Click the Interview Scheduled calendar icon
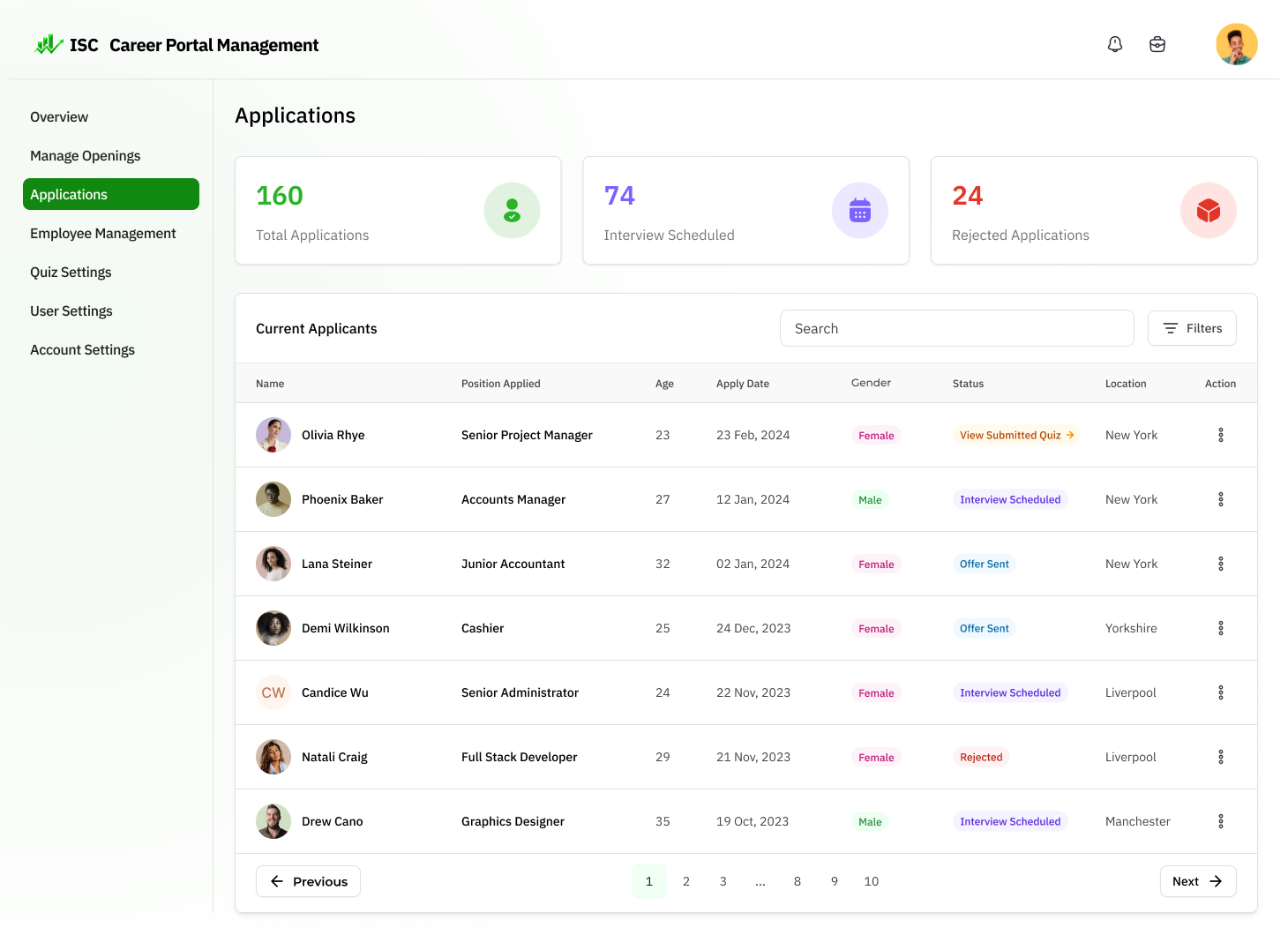Screen dimensions: 1288x950 pos(859,211)
